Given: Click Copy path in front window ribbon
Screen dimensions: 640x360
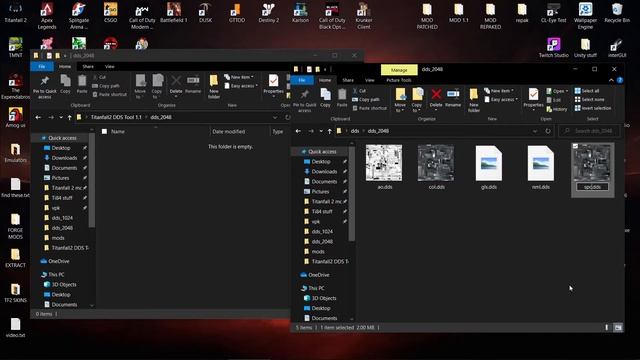Looking at the screenshot, I should tap(366, 99).
